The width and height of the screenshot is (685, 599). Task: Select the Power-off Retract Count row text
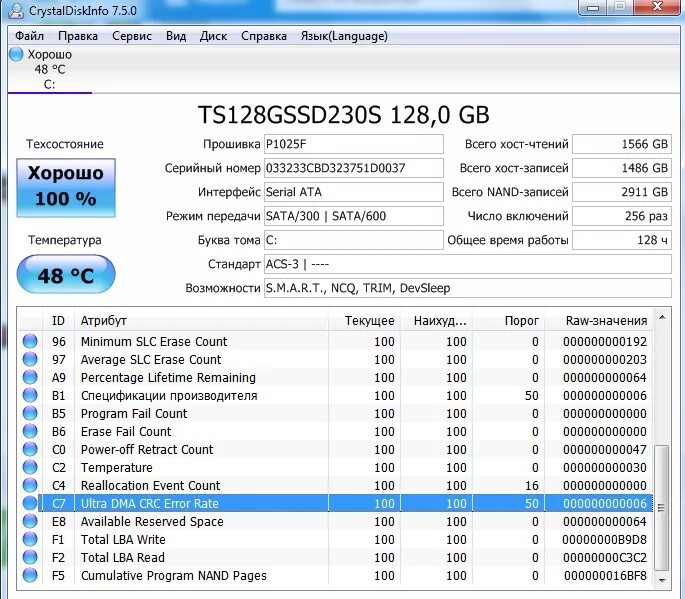[x=147, y=450]
